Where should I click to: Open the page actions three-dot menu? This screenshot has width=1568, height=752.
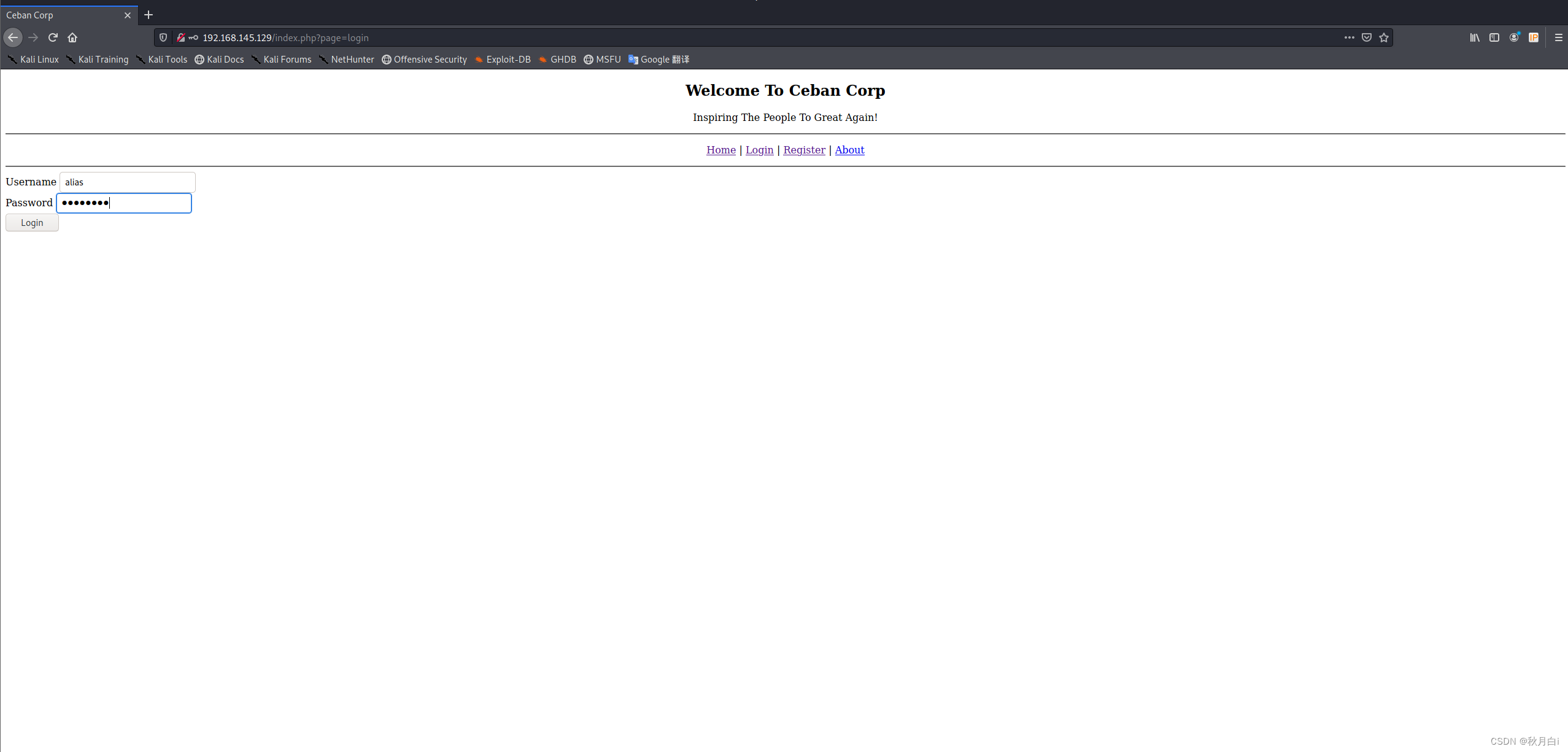coord(1349,37)
